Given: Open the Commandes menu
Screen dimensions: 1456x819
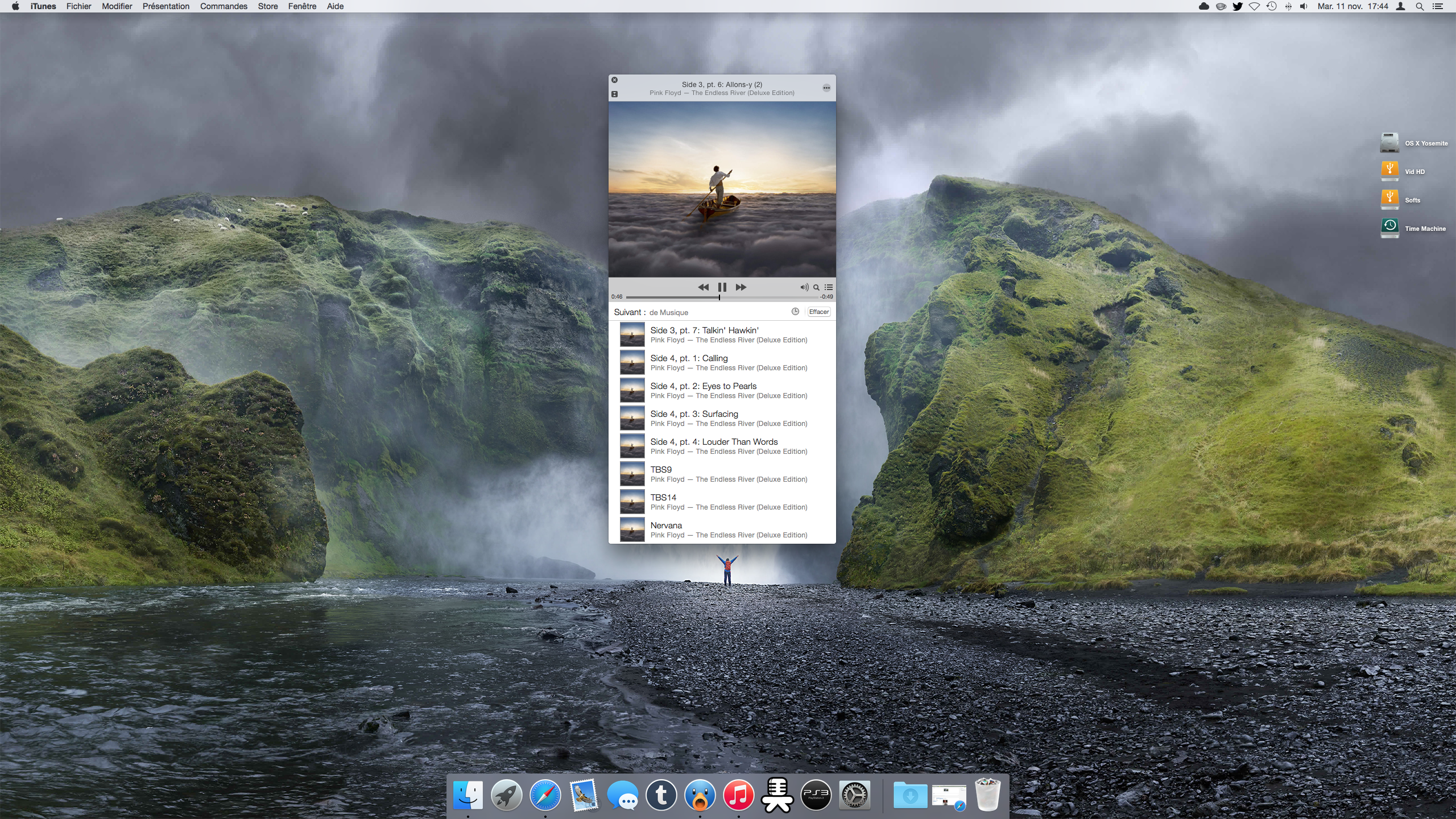Looking at the screenshot, I should 224,6.
